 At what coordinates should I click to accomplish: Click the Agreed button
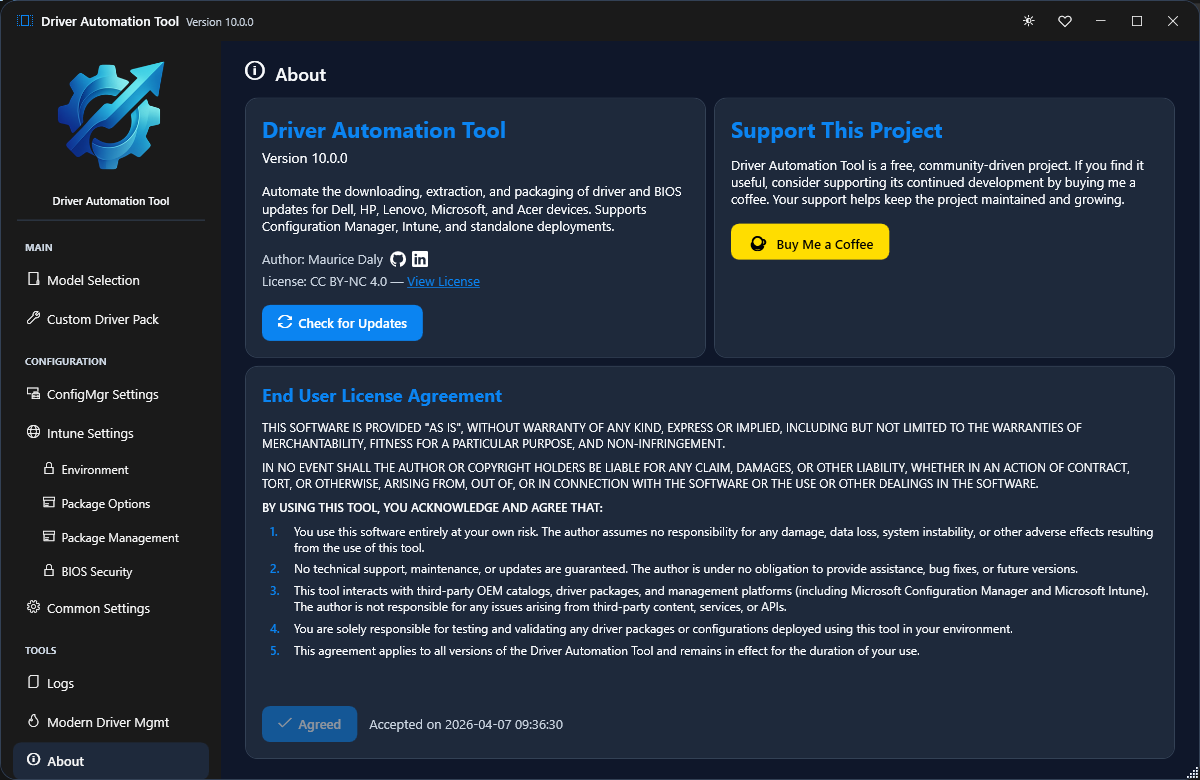[309, 724]
